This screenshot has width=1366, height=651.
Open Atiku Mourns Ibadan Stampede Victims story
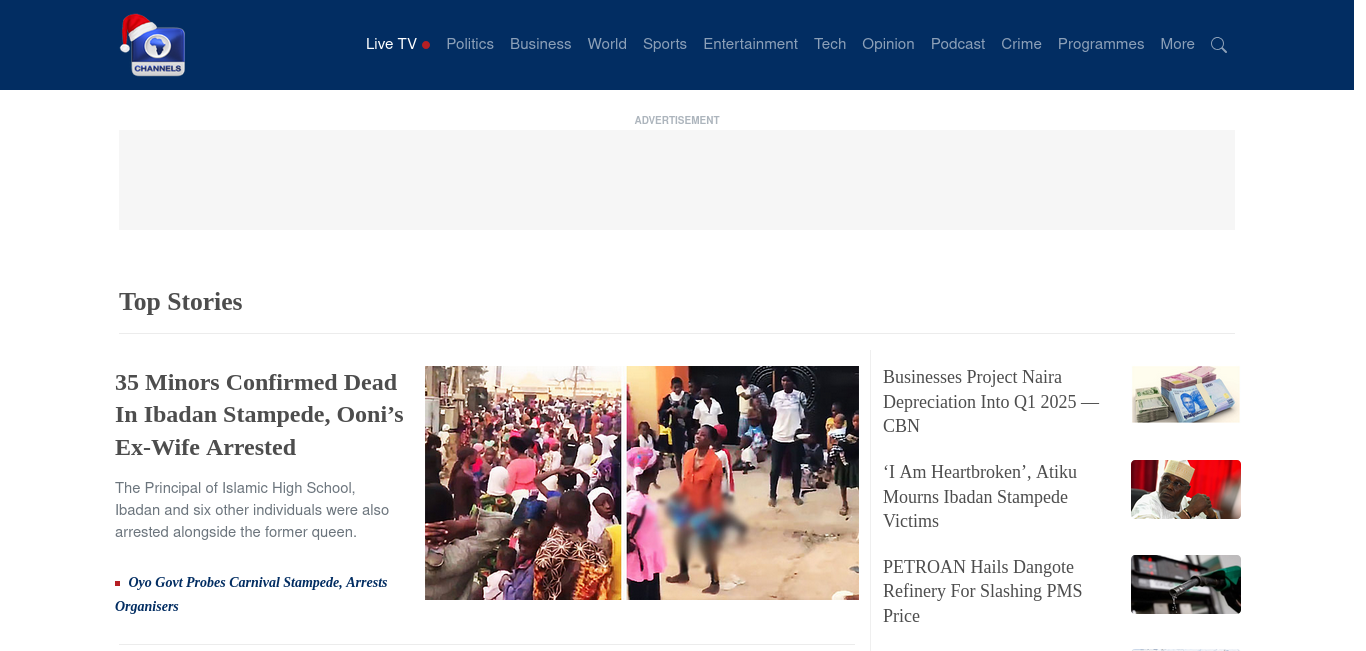pos(980,497)
